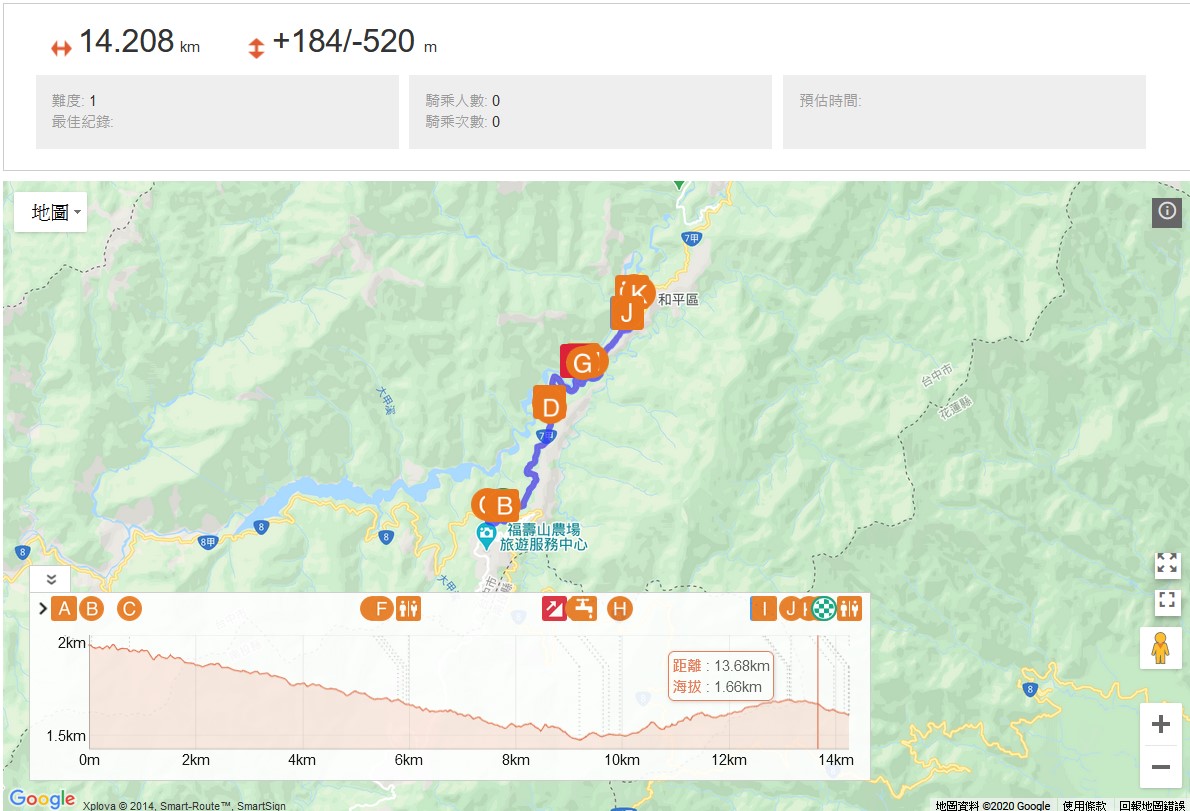
Task: Click the 10km label on chart axis
Action: tap(622, 760)
